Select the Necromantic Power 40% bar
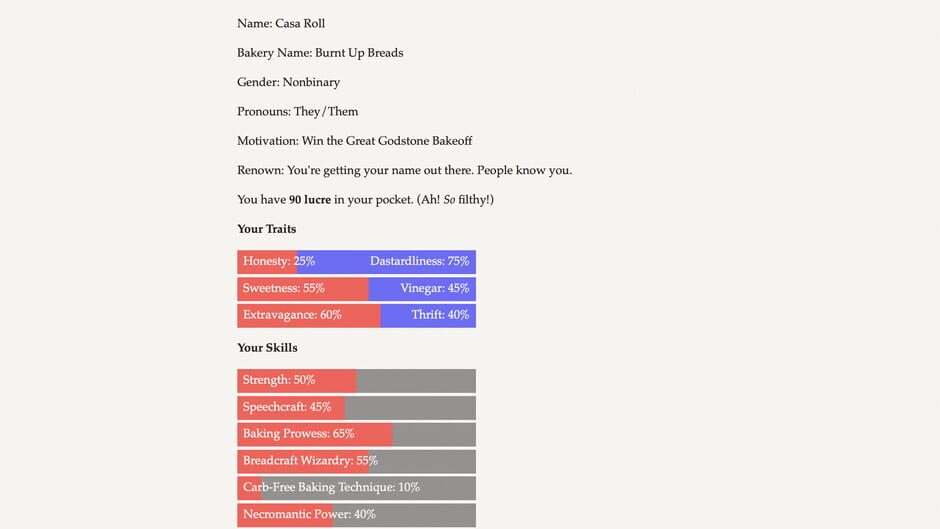The image size is (940, 529). point(356,515)
